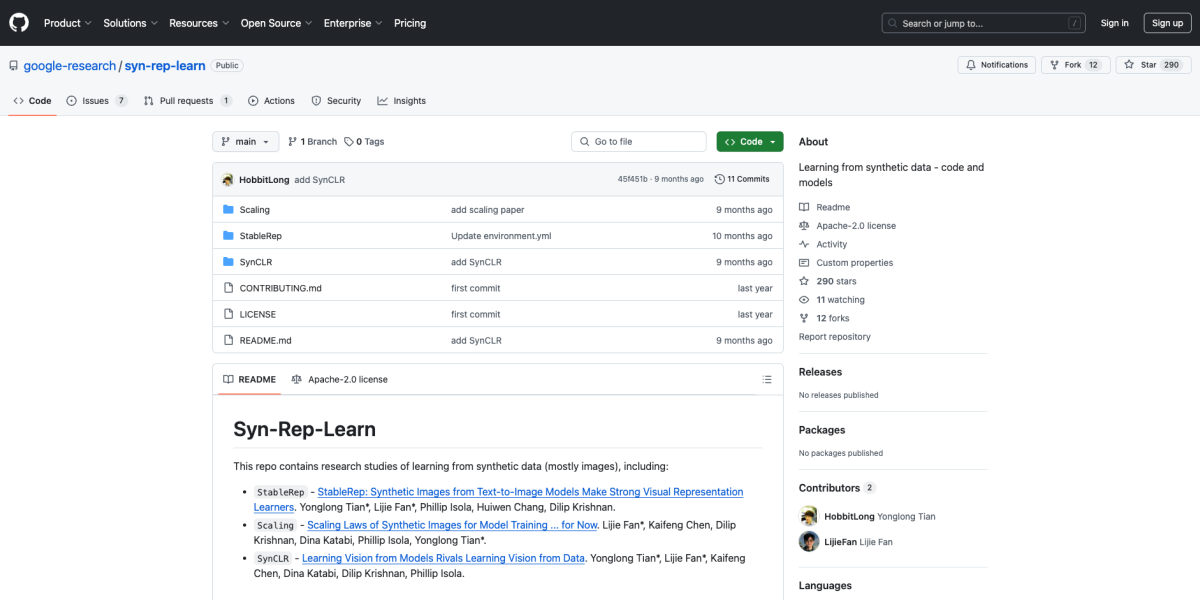1200x600 pixels.
Task: Switch to the Issues tab
Action: (96, 101)
